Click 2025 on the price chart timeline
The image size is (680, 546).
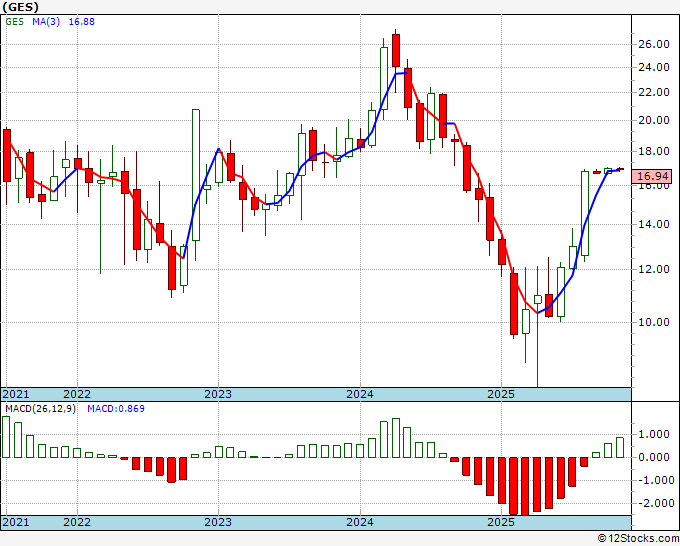501,394
